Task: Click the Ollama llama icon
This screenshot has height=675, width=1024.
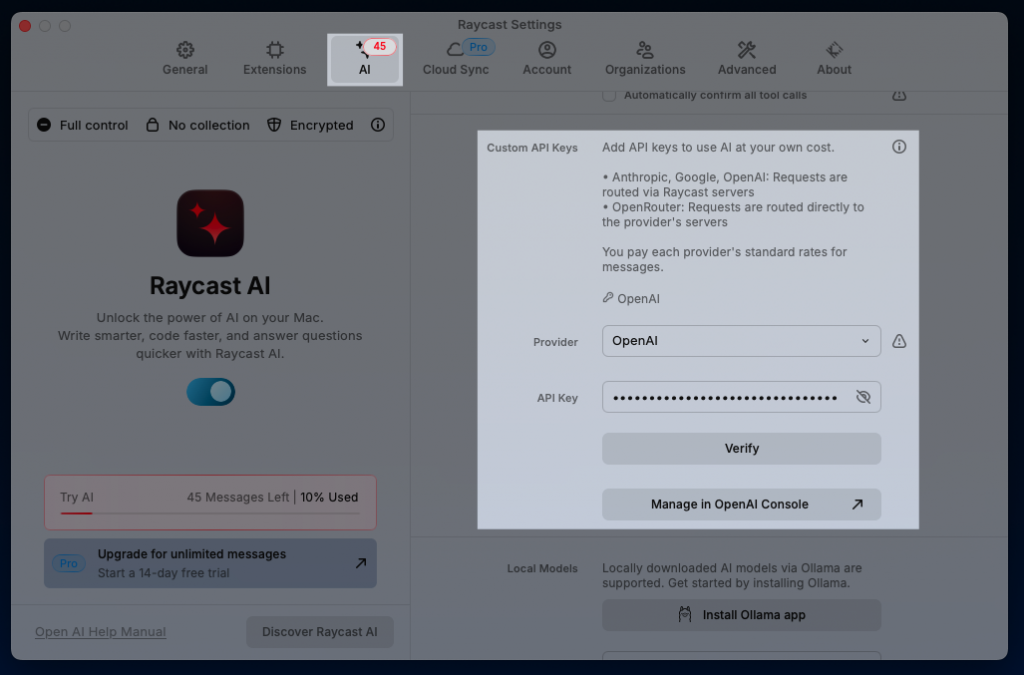Action: pos(684,614)
